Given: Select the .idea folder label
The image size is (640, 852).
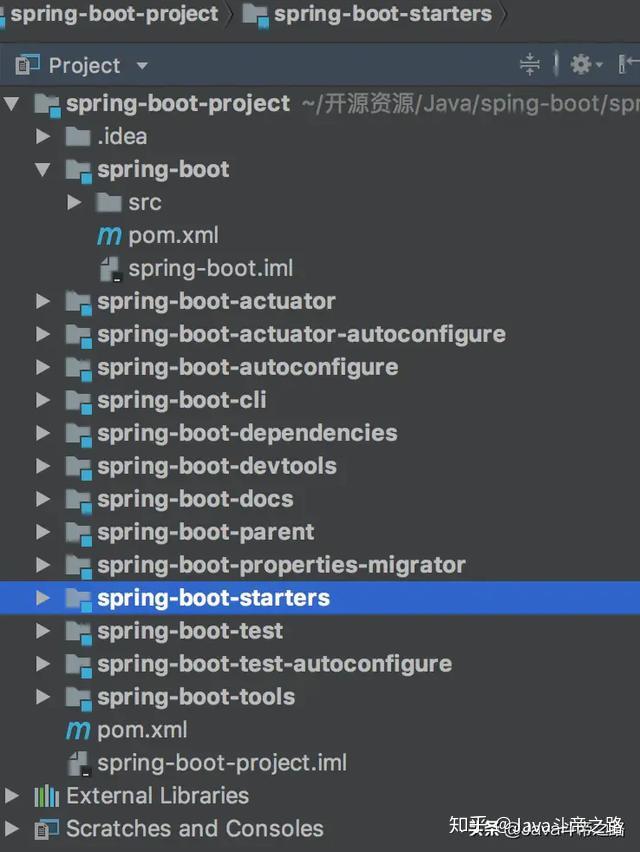Looking at the screenshot, I should point(122,136).
